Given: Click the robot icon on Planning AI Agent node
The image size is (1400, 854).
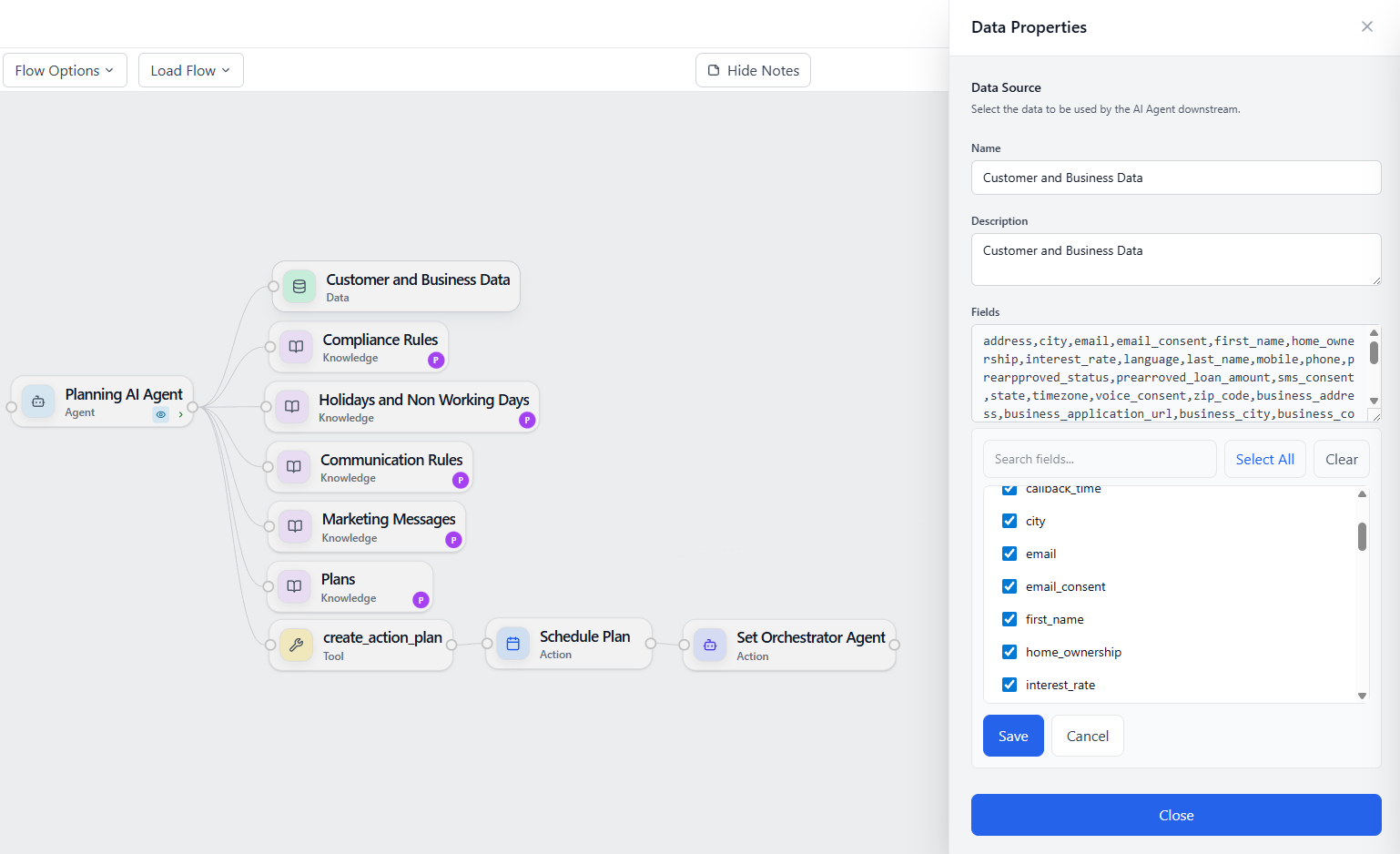Looking at the screenshot, I should (x=38, y=402).
